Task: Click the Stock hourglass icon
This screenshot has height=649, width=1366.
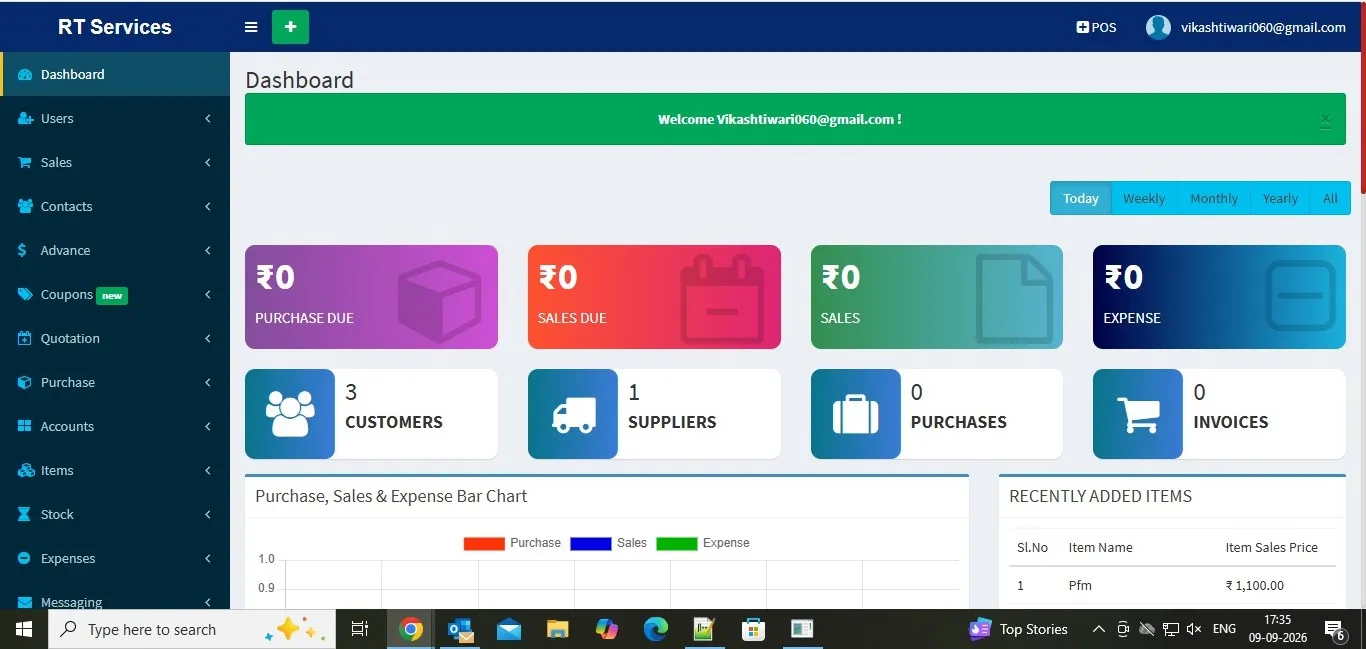Action: [x=24, y=515]
